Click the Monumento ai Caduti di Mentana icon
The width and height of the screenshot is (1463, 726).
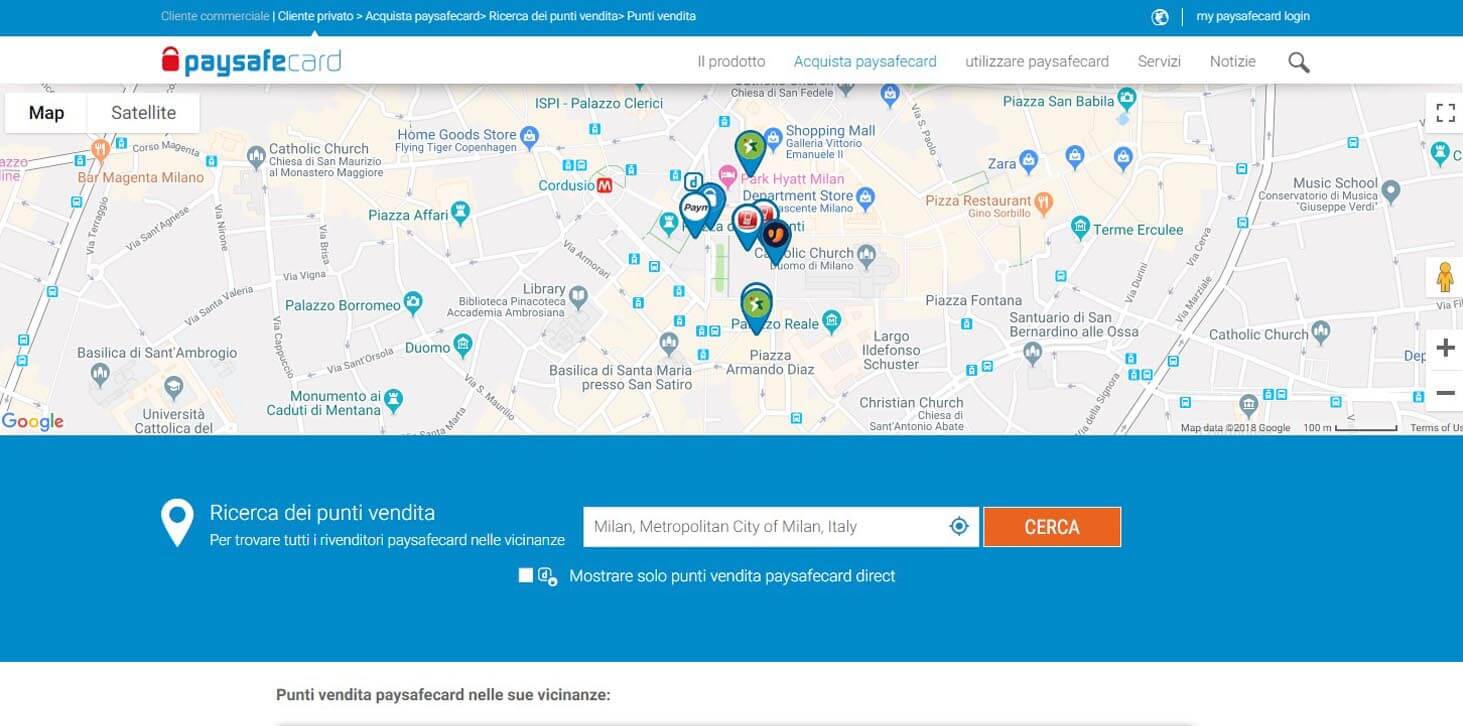click(393, 399)
